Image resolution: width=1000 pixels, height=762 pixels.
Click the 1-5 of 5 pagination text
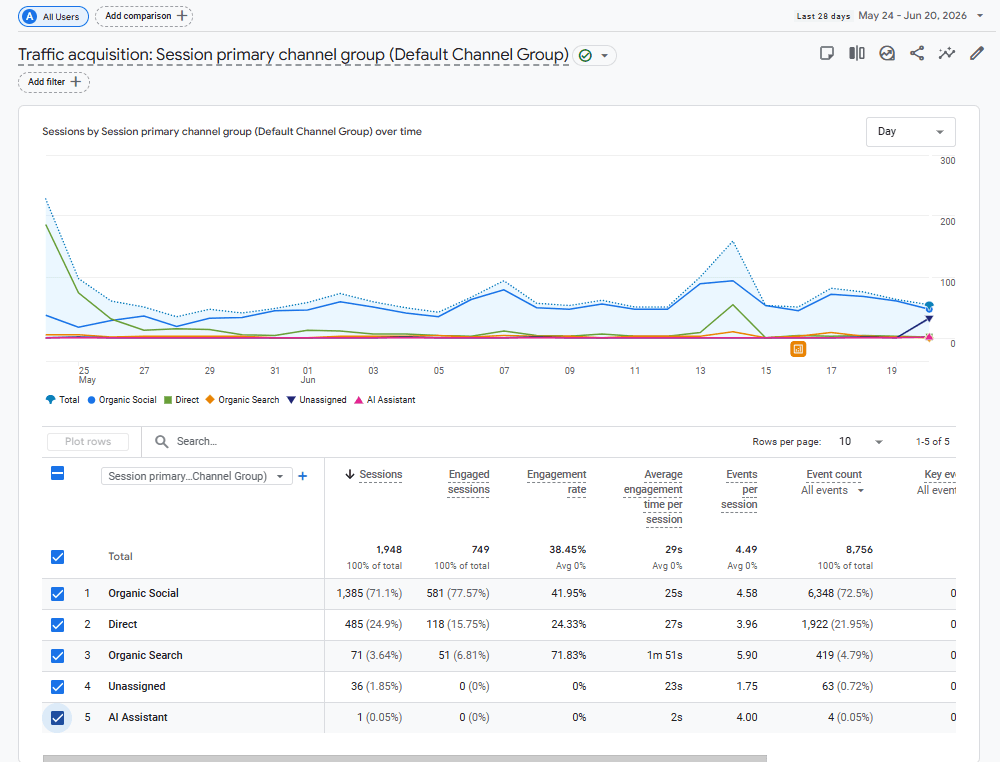[932, 441]
